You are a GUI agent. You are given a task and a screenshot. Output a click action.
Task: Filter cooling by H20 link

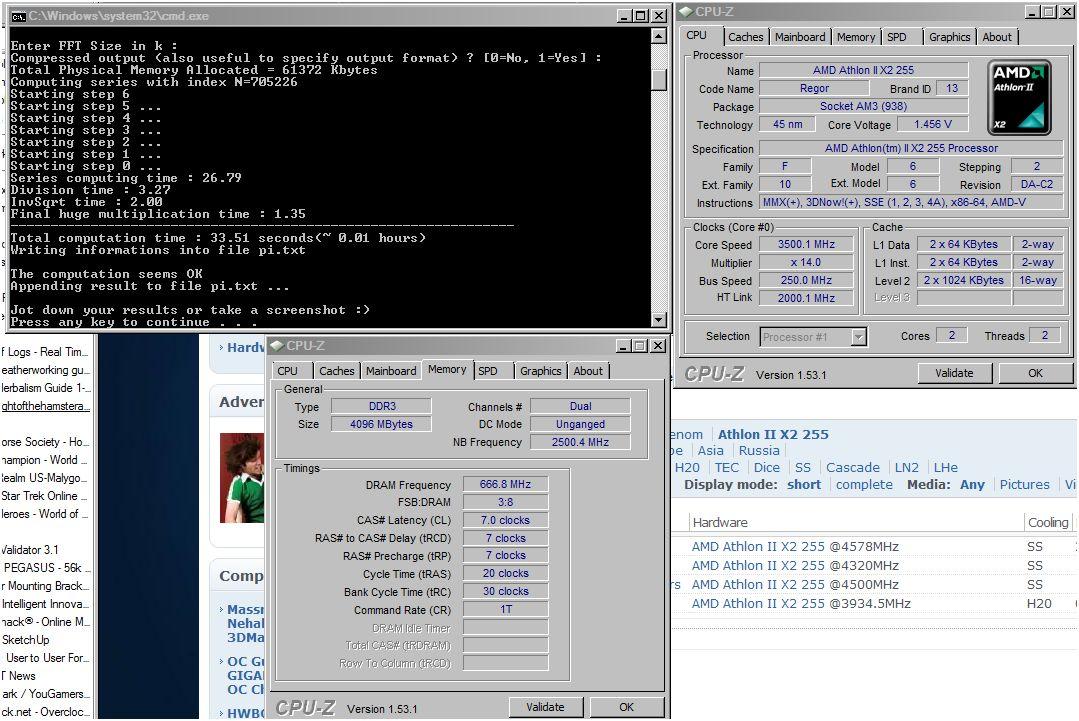click(x=687, y=468)
